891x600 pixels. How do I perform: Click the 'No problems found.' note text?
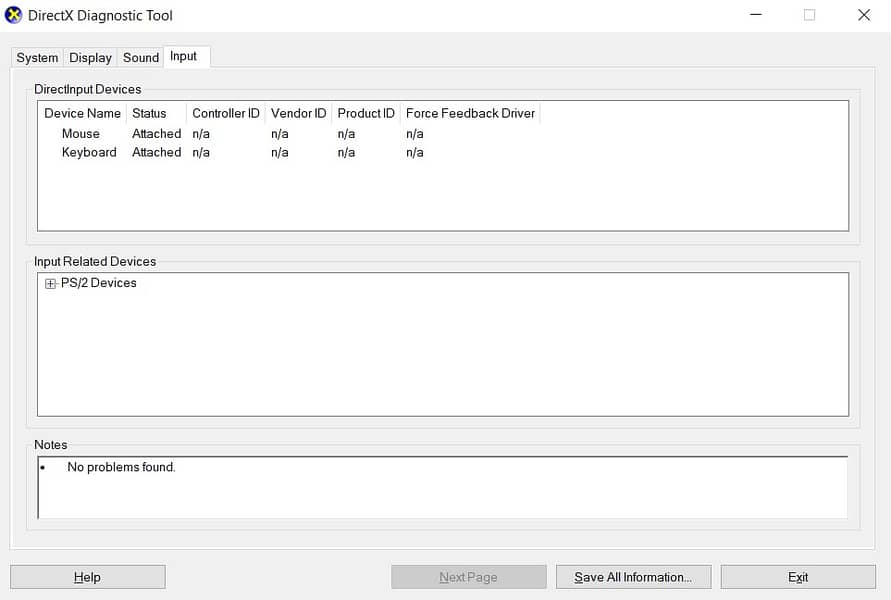121,467
